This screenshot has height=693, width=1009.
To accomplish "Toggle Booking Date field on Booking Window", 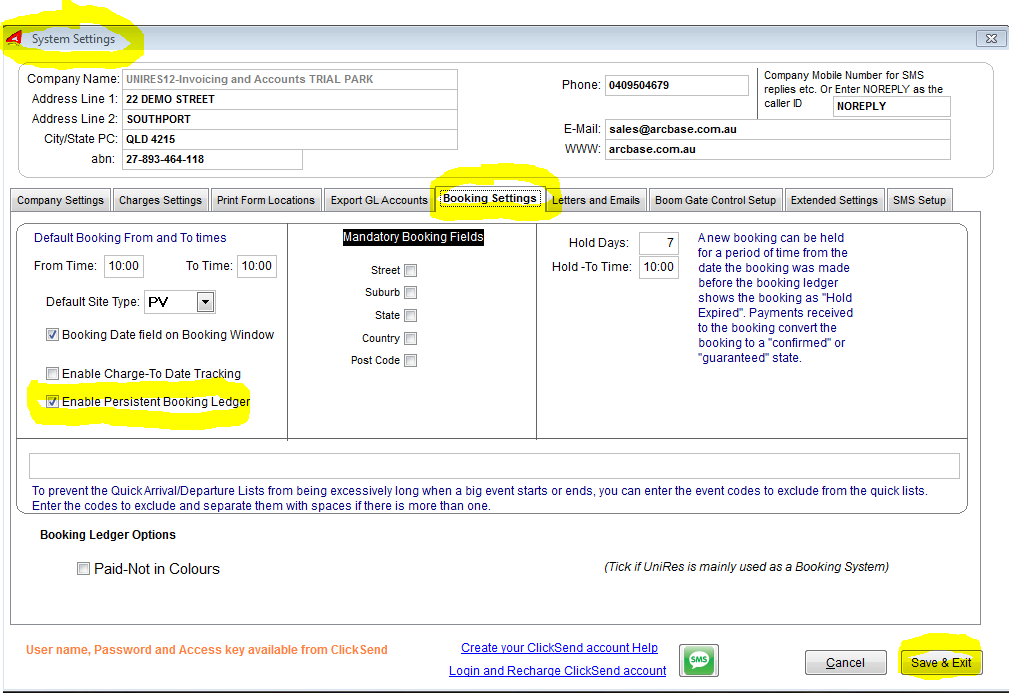I will click(x=52, y=335).
